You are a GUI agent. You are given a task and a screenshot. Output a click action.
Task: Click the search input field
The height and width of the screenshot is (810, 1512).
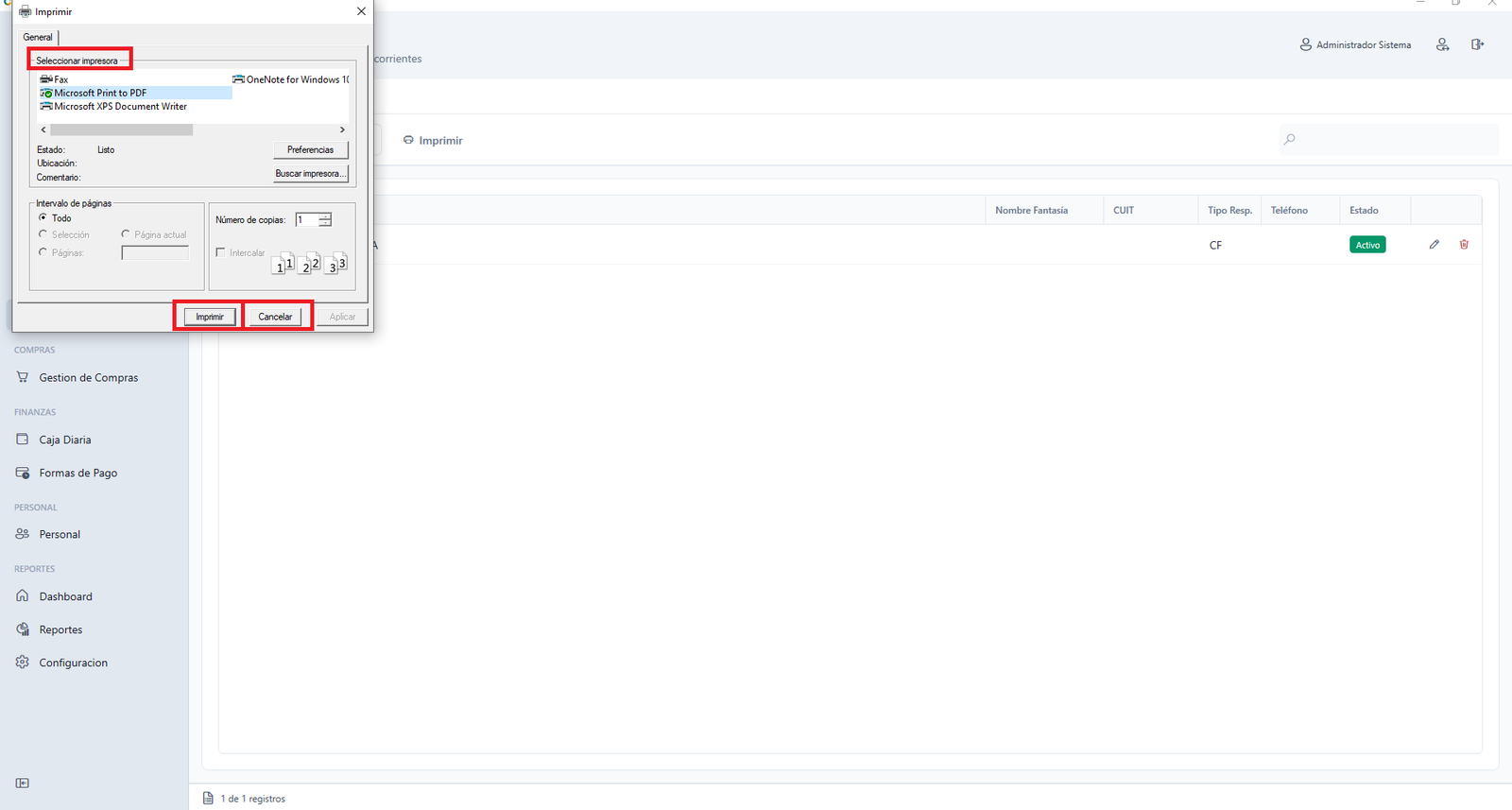pos(1389,139)
